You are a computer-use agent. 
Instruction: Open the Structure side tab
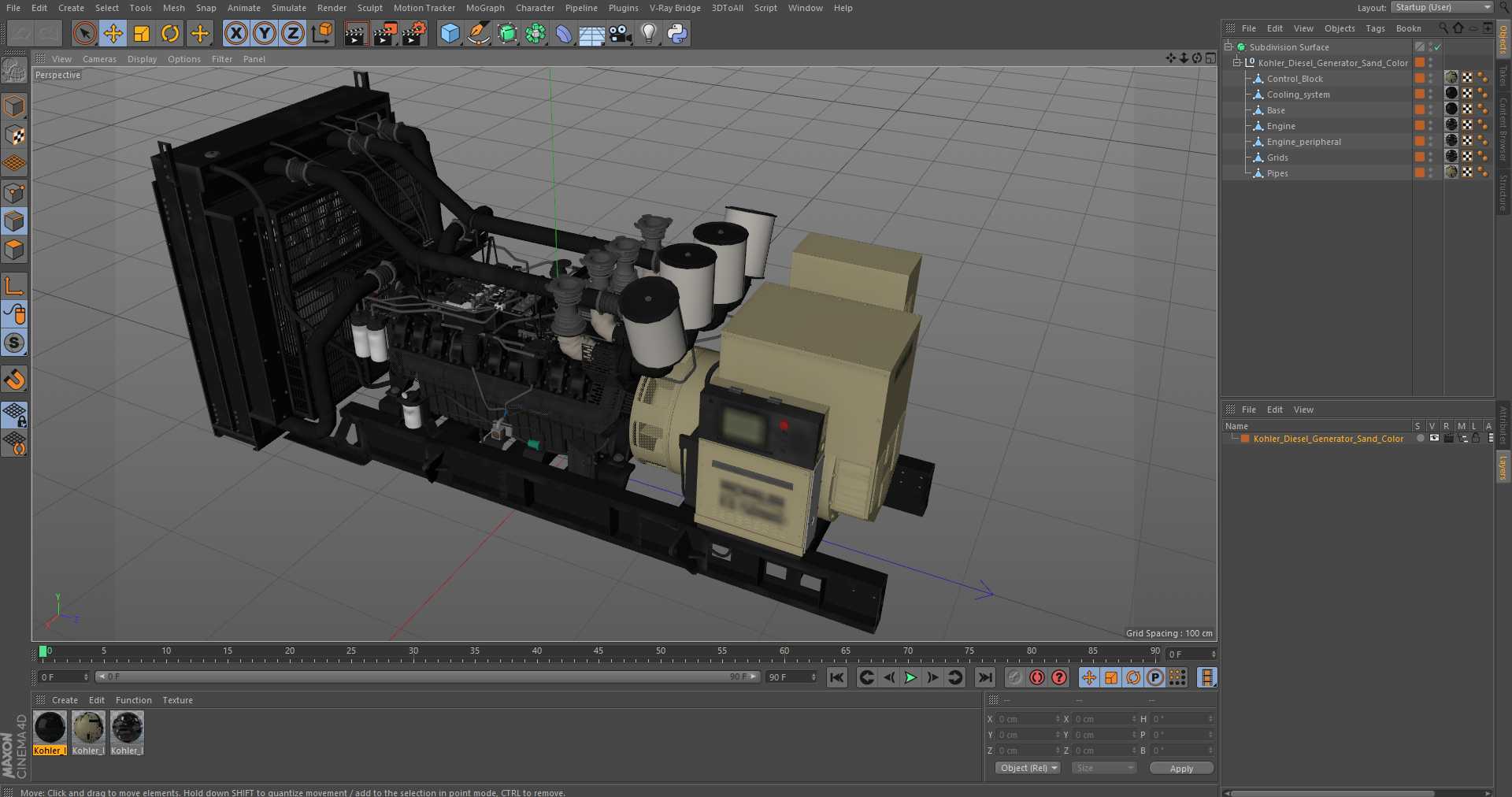[x=1503, y=192]
